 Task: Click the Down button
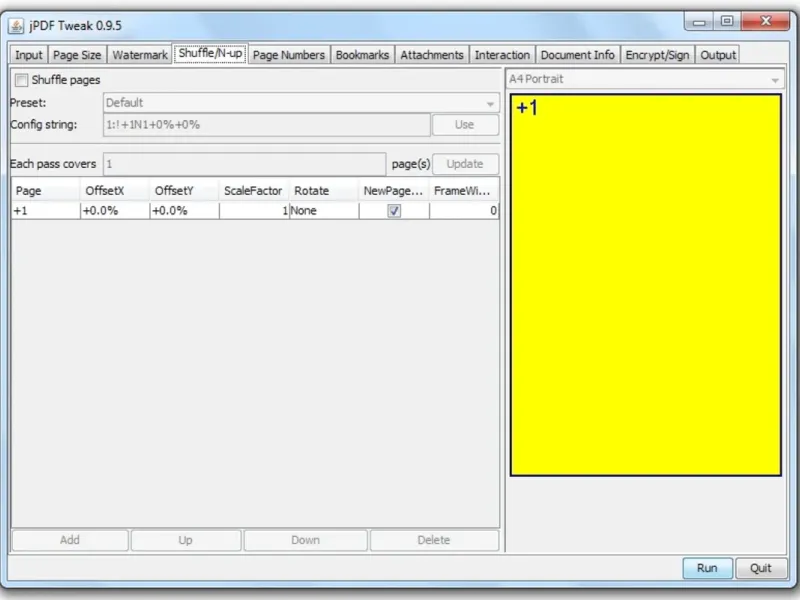pyautogui.click(x=306, y=540)
